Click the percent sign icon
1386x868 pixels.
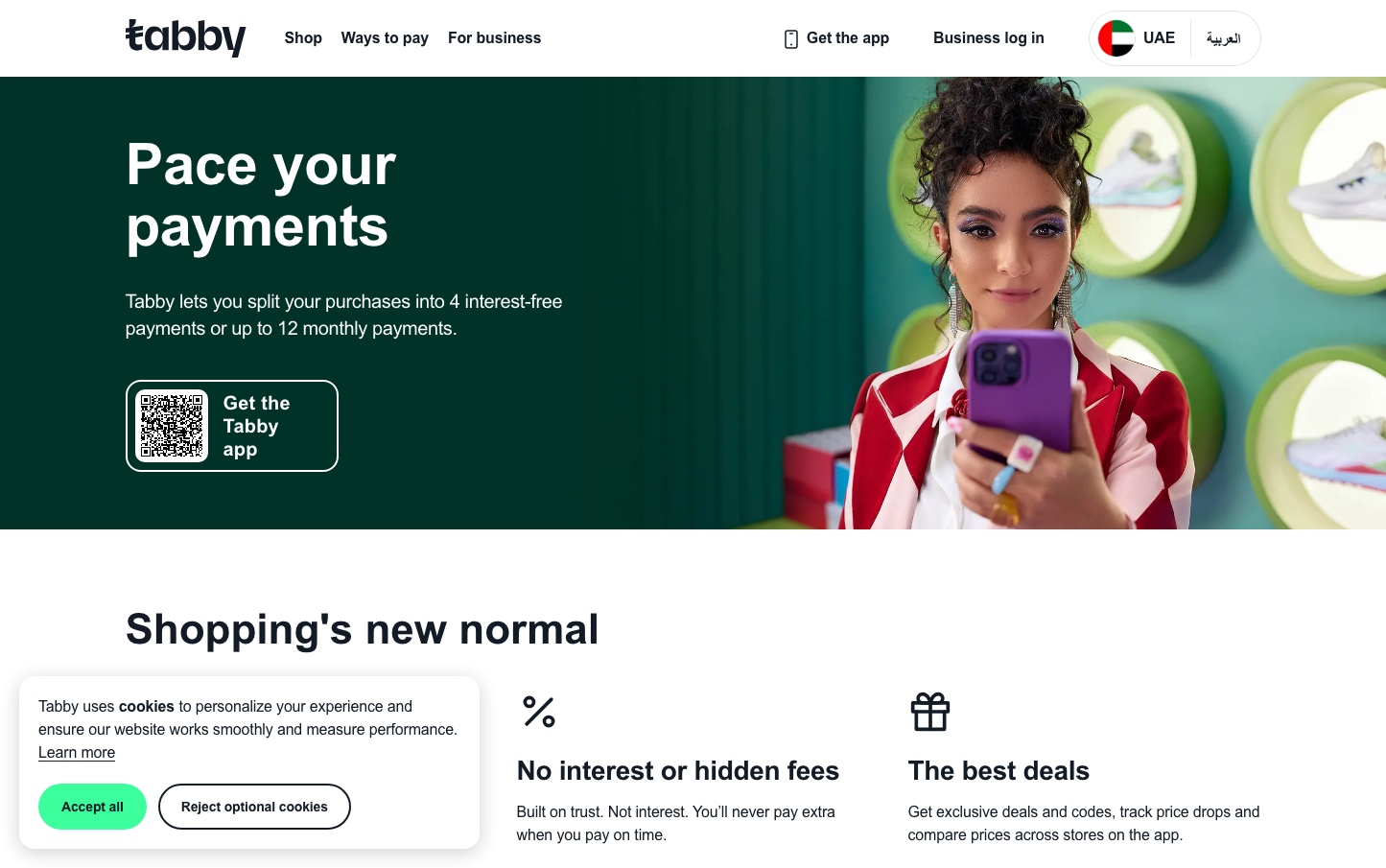click(539, 712)
